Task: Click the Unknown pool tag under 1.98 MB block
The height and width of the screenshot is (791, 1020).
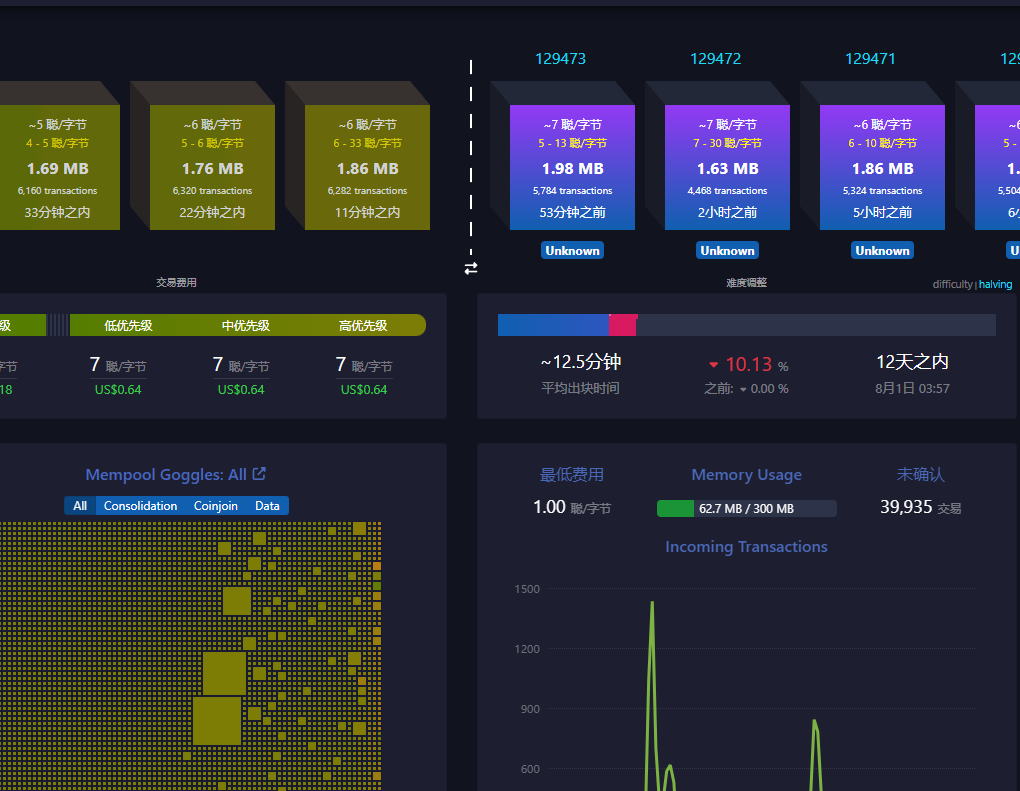Action: point(572,250)
